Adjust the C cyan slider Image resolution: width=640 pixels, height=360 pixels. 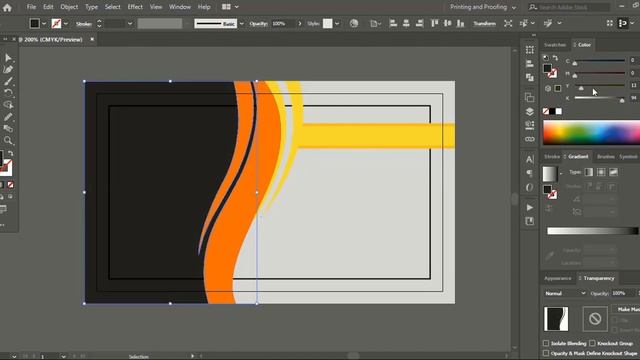pyautogui.click(x=600, y=61)
